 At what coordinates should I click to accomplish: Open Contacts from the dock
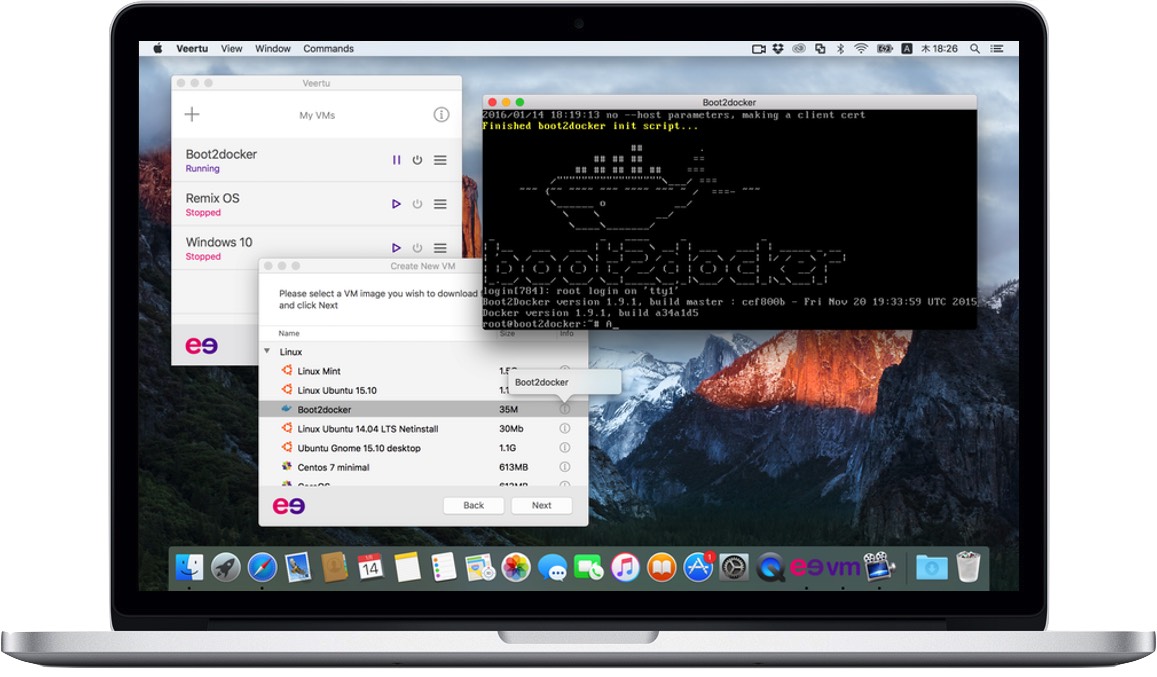pos(334,568)
